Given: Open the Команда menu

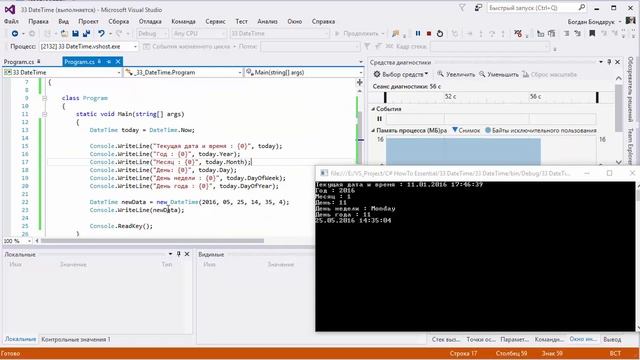Looking at the screenshot, I should coord(183,21).
